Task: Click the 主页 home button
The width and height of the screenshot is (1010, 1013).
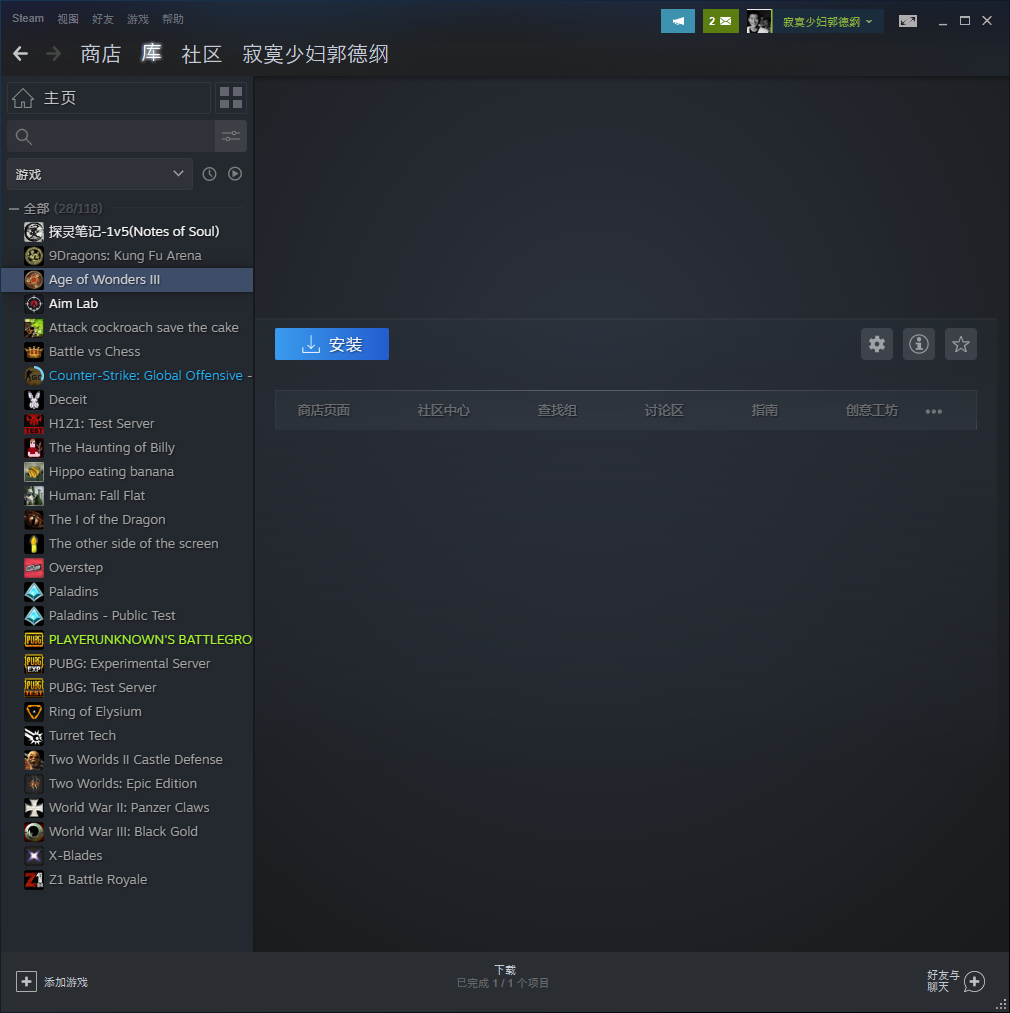Action: (109, 98)
